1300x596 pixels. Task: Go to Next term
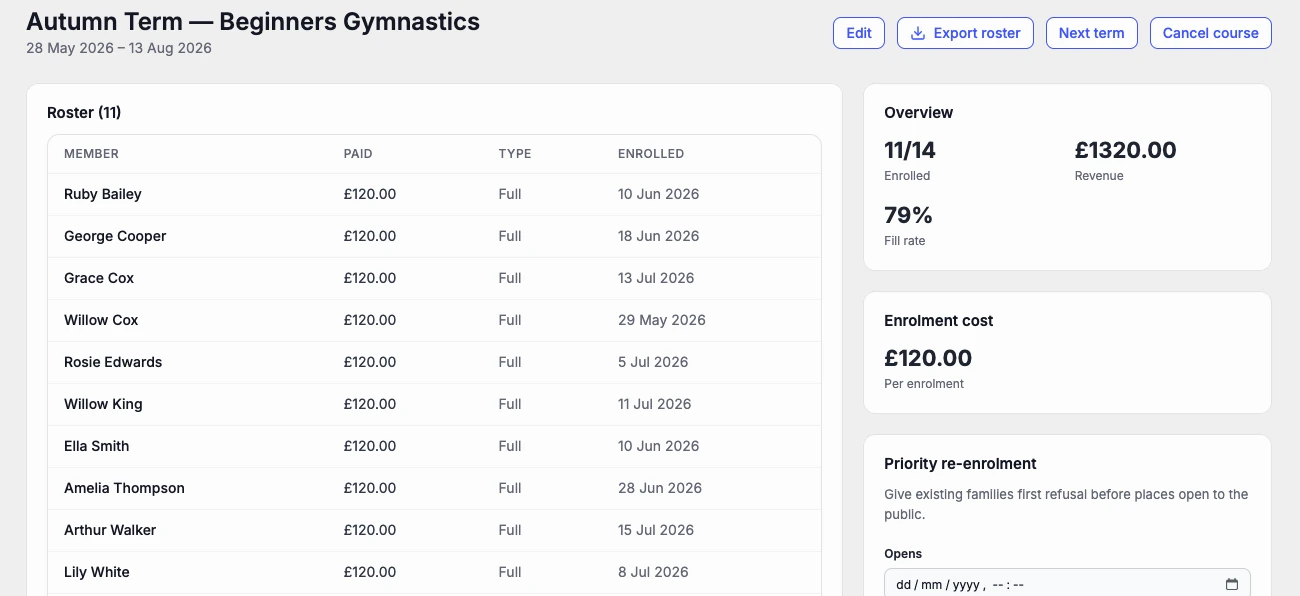click(1092, 33)
